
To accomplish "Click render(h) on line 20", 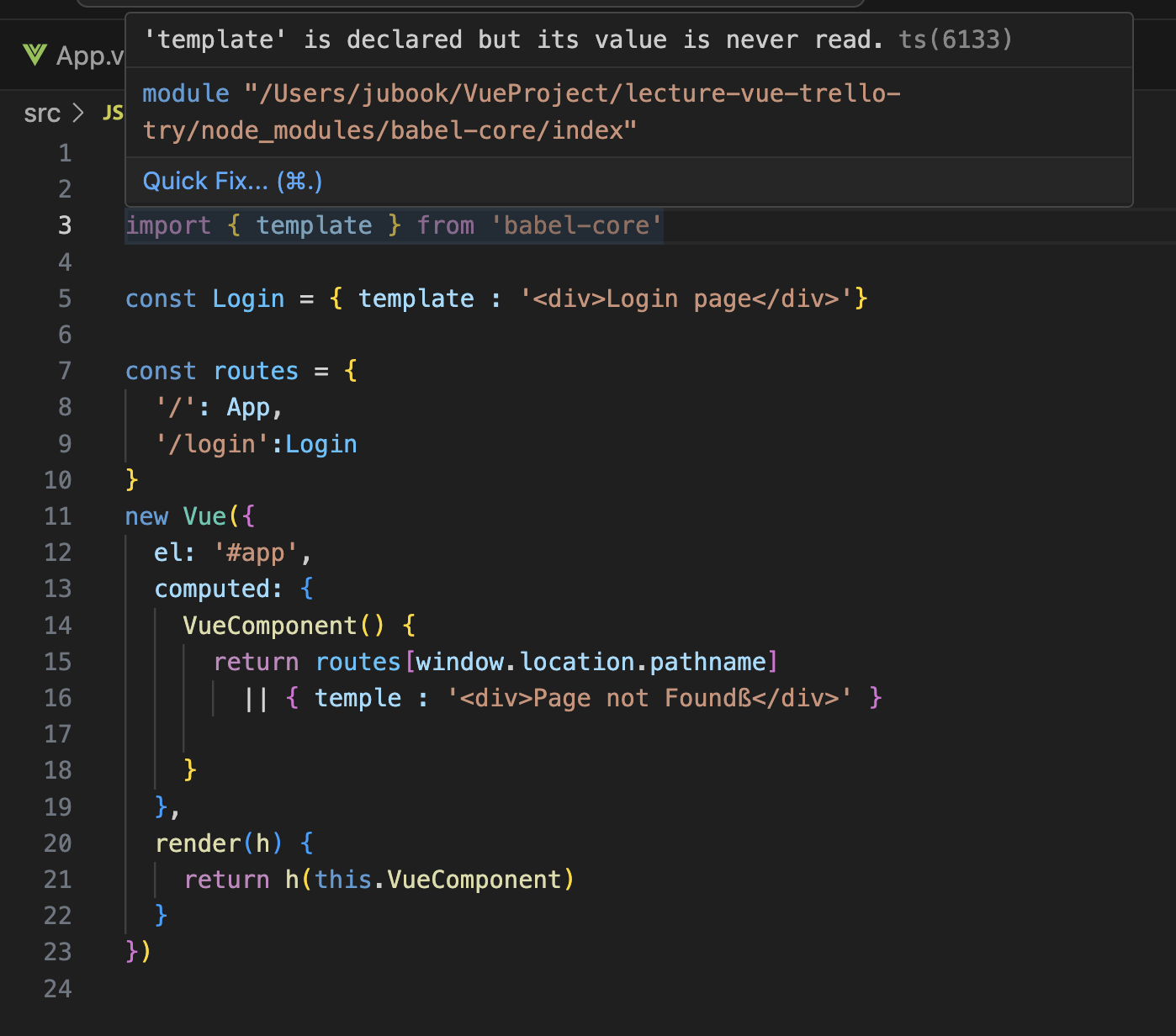I will [x=219, y=843].
